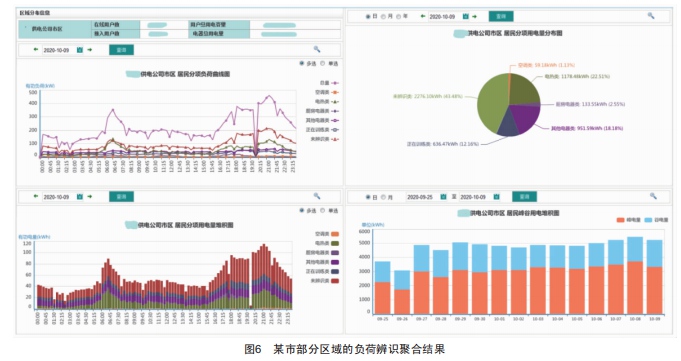Click magnifier icon in pie chart panel toolbar
Image resolution: width=681 pixels, height=361 pixels.
tap(651, 16)
